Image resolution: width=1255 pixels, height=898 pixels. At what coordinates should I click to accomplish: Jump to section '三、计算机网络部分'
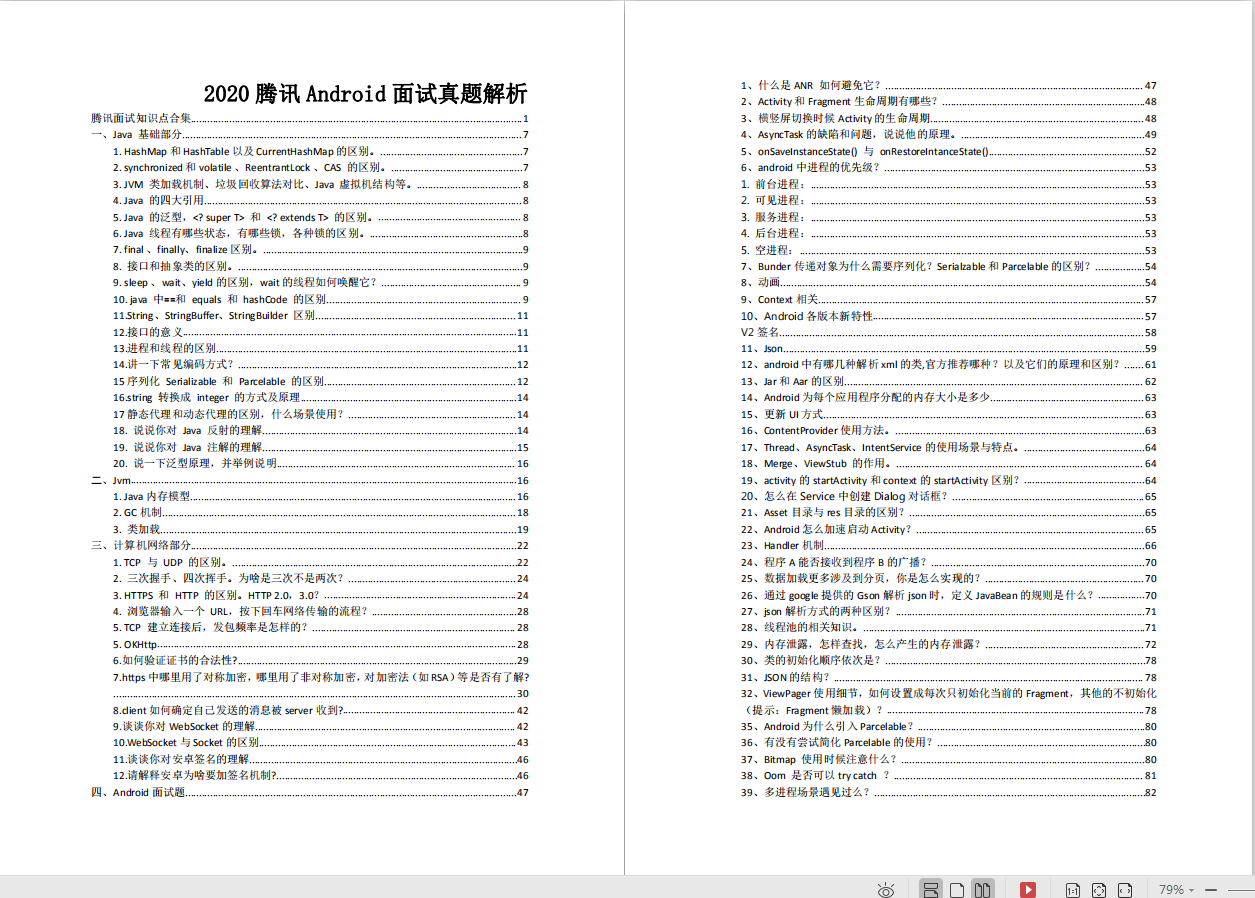[310, 546]
